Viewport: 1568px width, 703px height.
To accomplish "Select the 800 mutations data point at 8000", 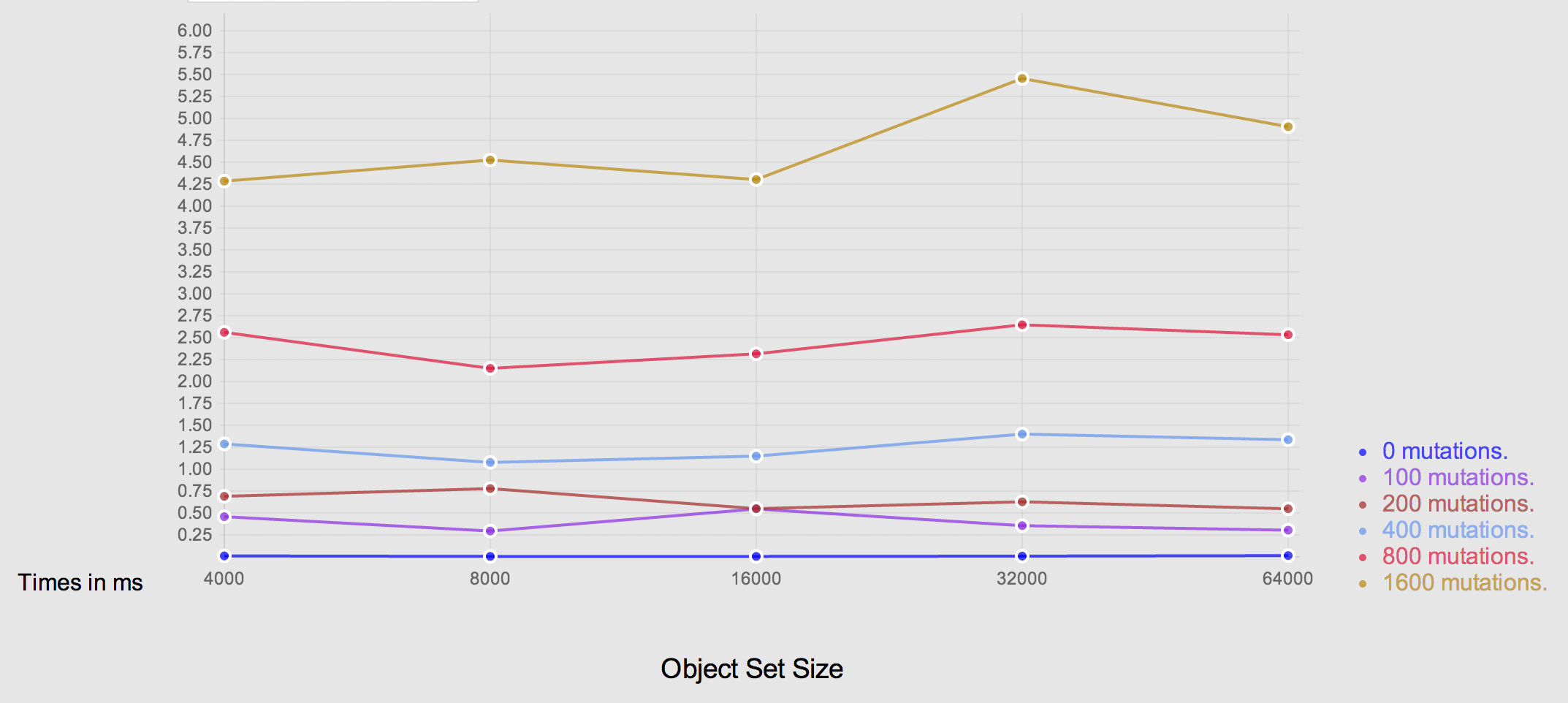I will click(490, 368).
